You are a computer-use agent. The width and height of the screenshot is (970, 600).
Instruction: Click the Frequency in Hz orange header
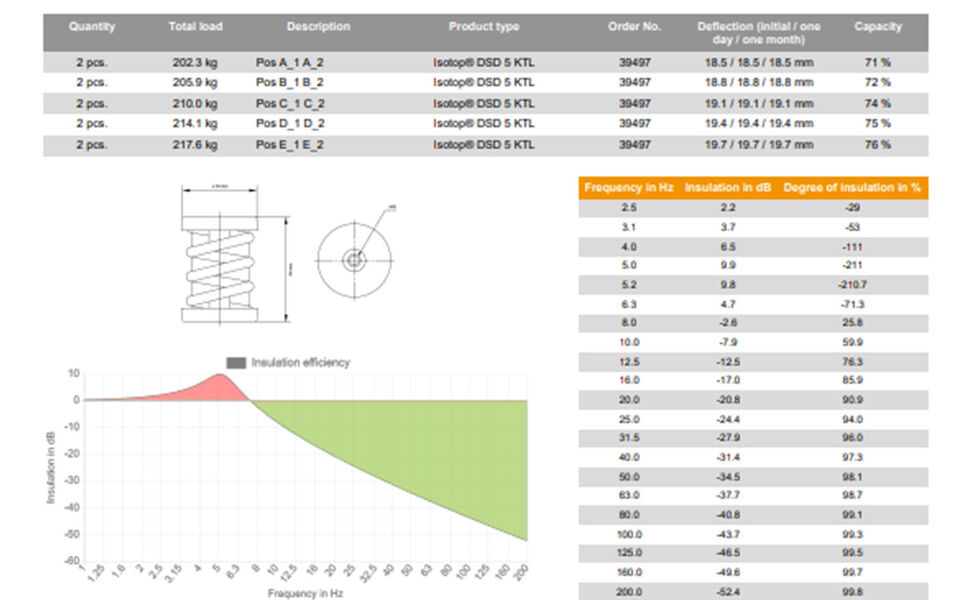pos(628,188)
